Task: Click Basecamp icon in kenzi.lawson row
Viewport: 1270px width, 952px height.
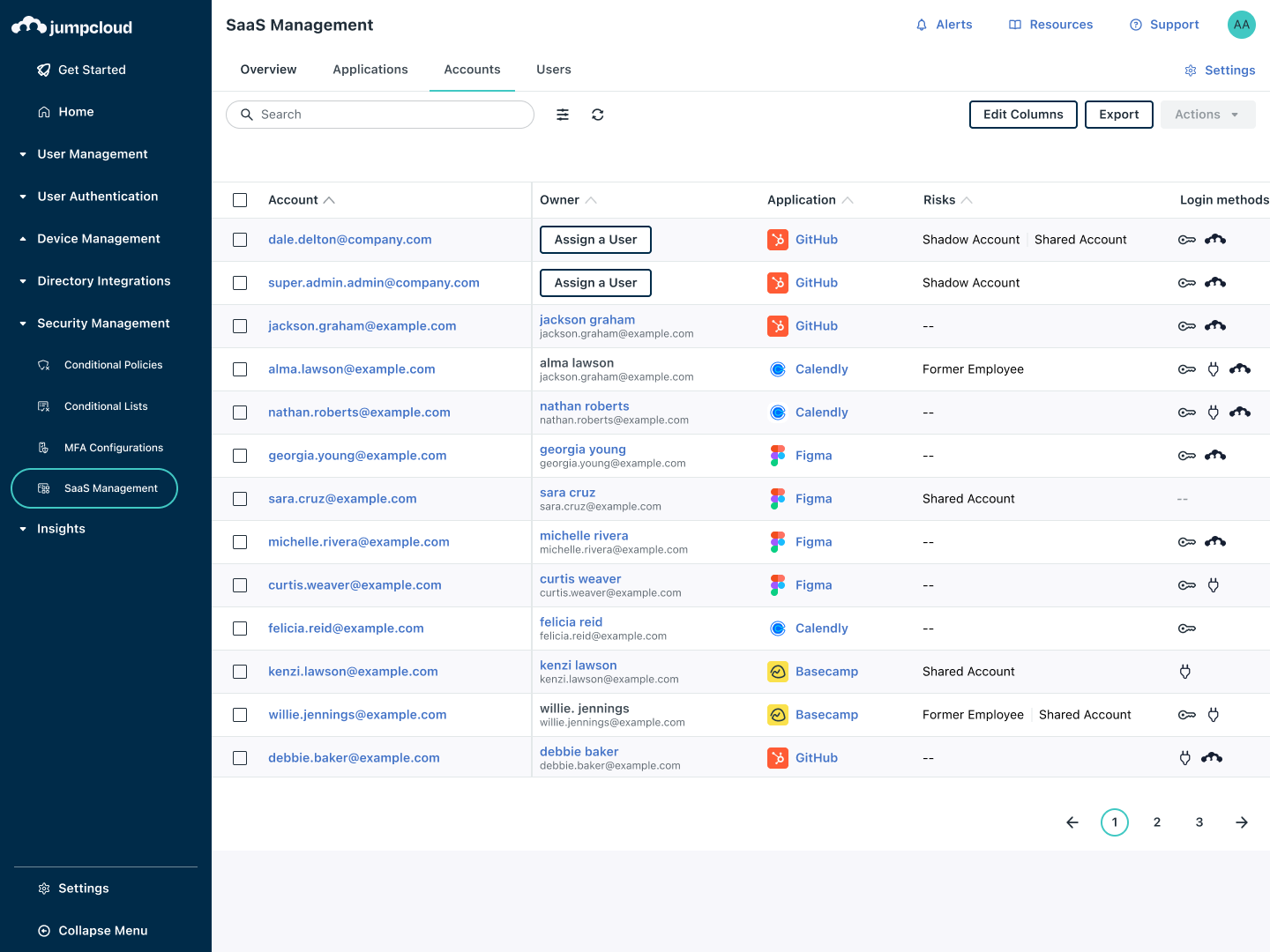Action: pyautogui.click(x=778, y=672)
